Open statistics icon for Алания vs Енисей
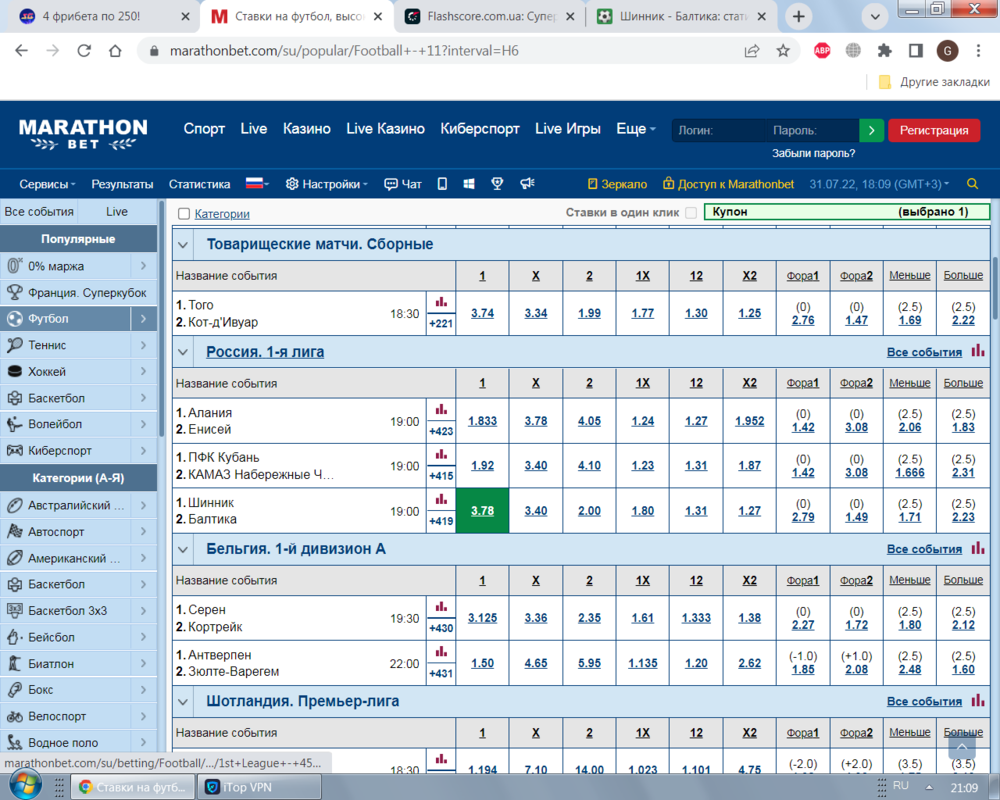1000x800 pixels. click(441, 410)
